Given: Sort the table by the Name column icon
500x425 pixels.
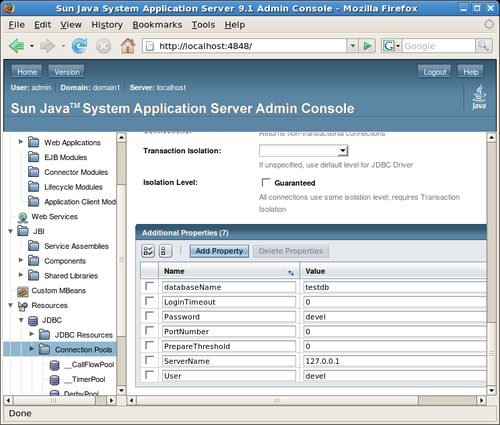Looking at the screenshot, I should point(291,273).
